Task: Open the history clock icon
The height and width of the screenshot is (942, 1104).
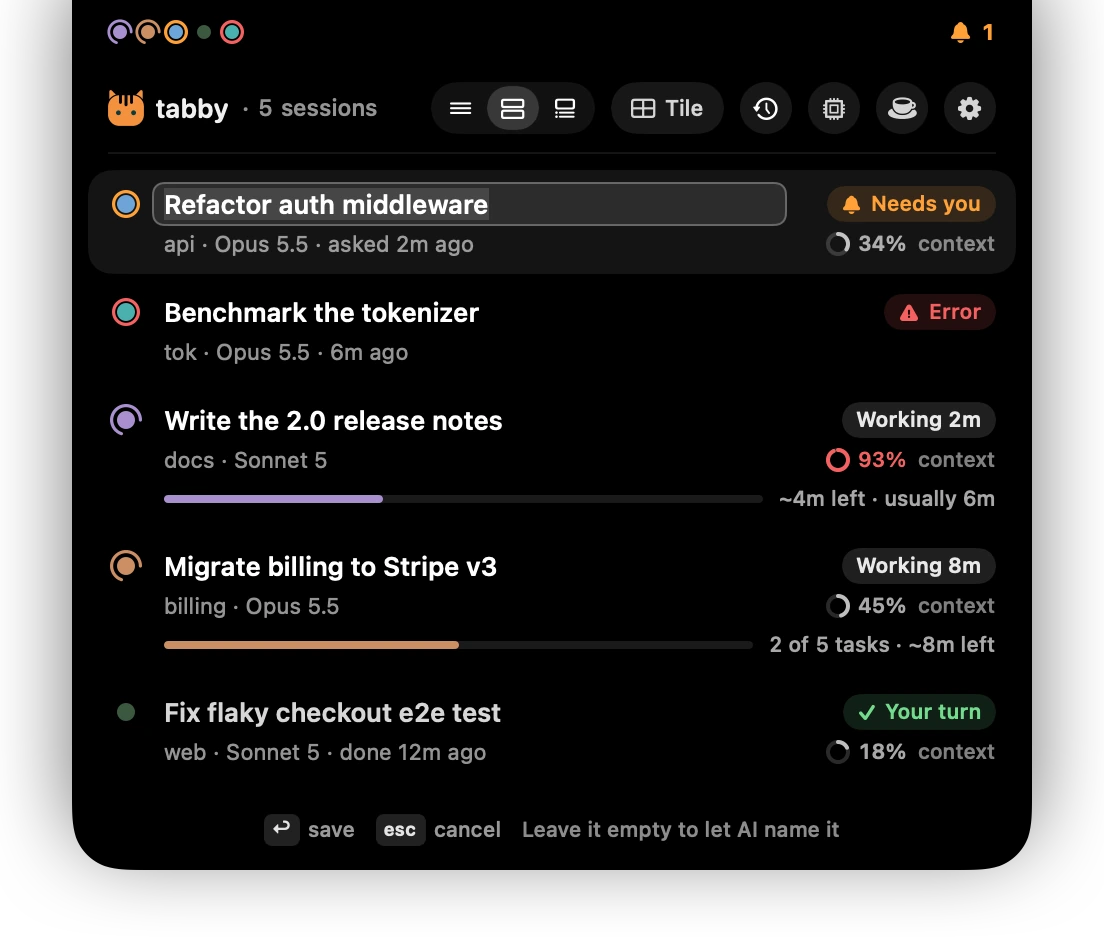Action: (x=765, y=108)
